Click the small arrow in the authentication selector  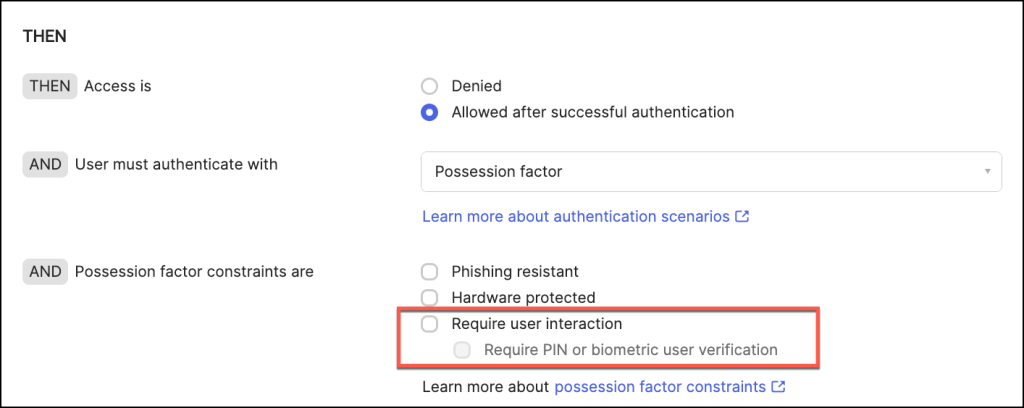[x=988, y=172]
